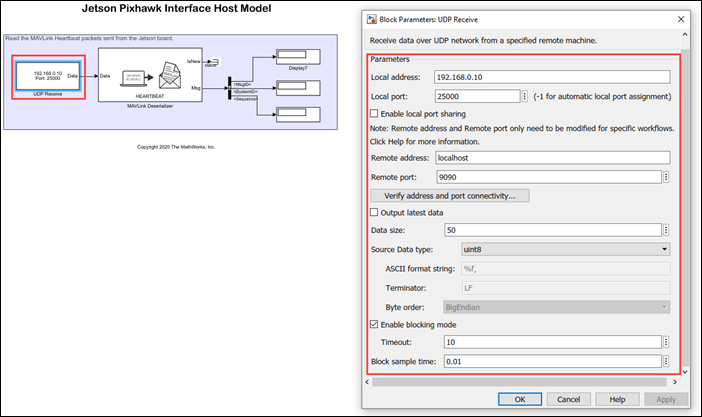Open the Local port options menu button
The width and height of the screenshot is (702, 417).
[x=526, y=96]
